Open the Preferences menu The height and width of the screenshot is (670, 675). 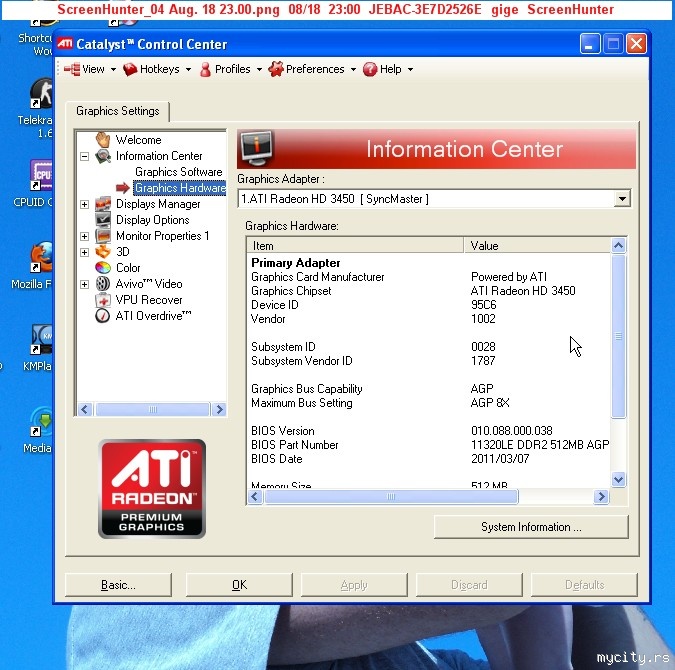point(315,69)
